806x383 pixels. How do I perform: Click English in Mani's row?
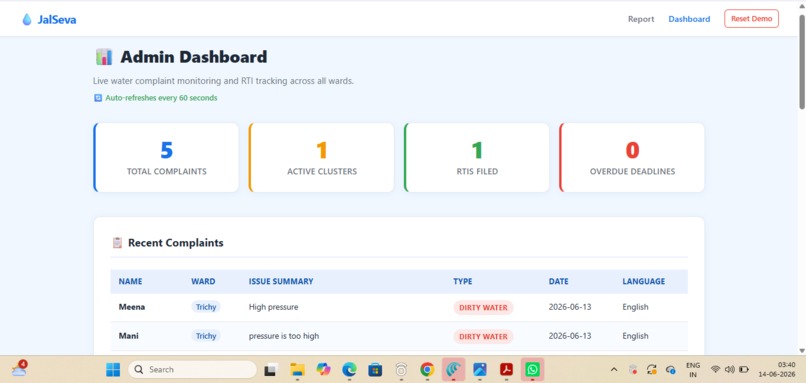[x=635, y=336]
